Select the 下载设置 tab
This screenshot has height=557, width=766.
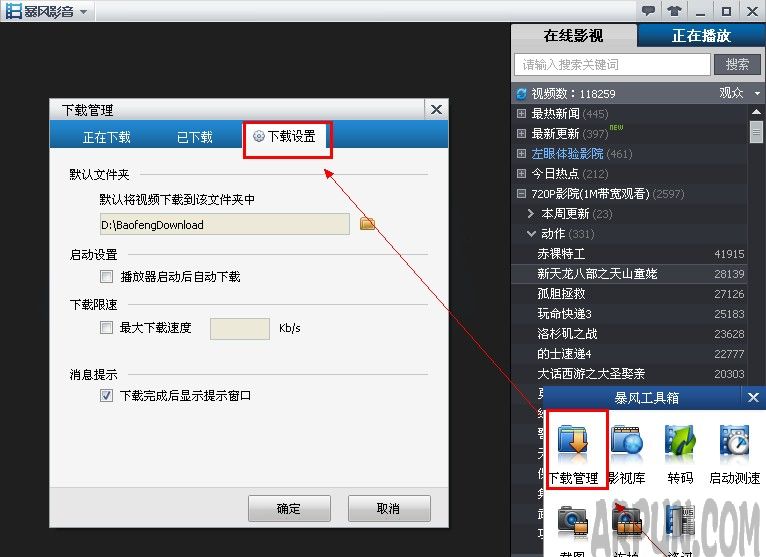[x=284, y=136]
